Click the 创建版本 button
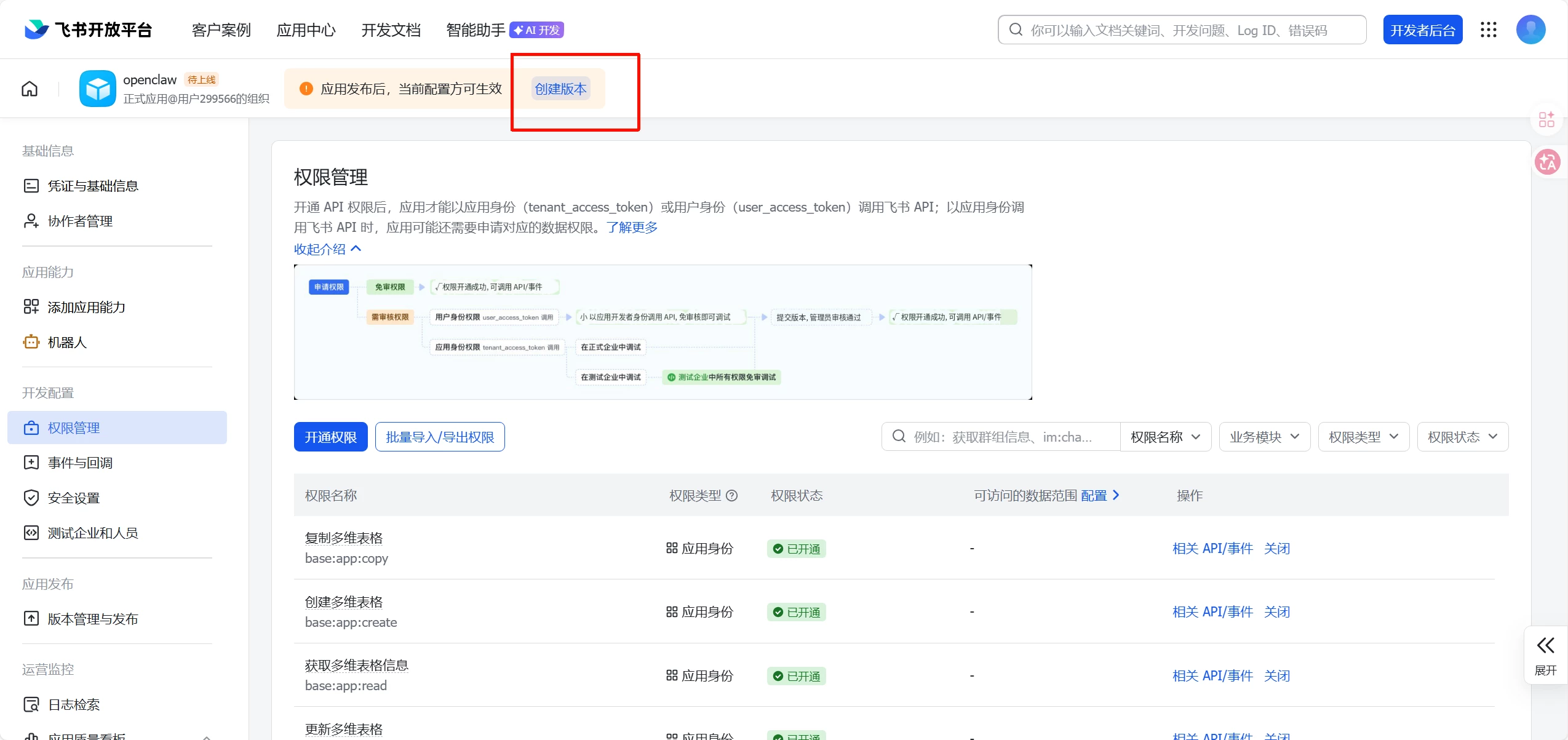This screenshot has width=1568, height=740. [560, 89]
